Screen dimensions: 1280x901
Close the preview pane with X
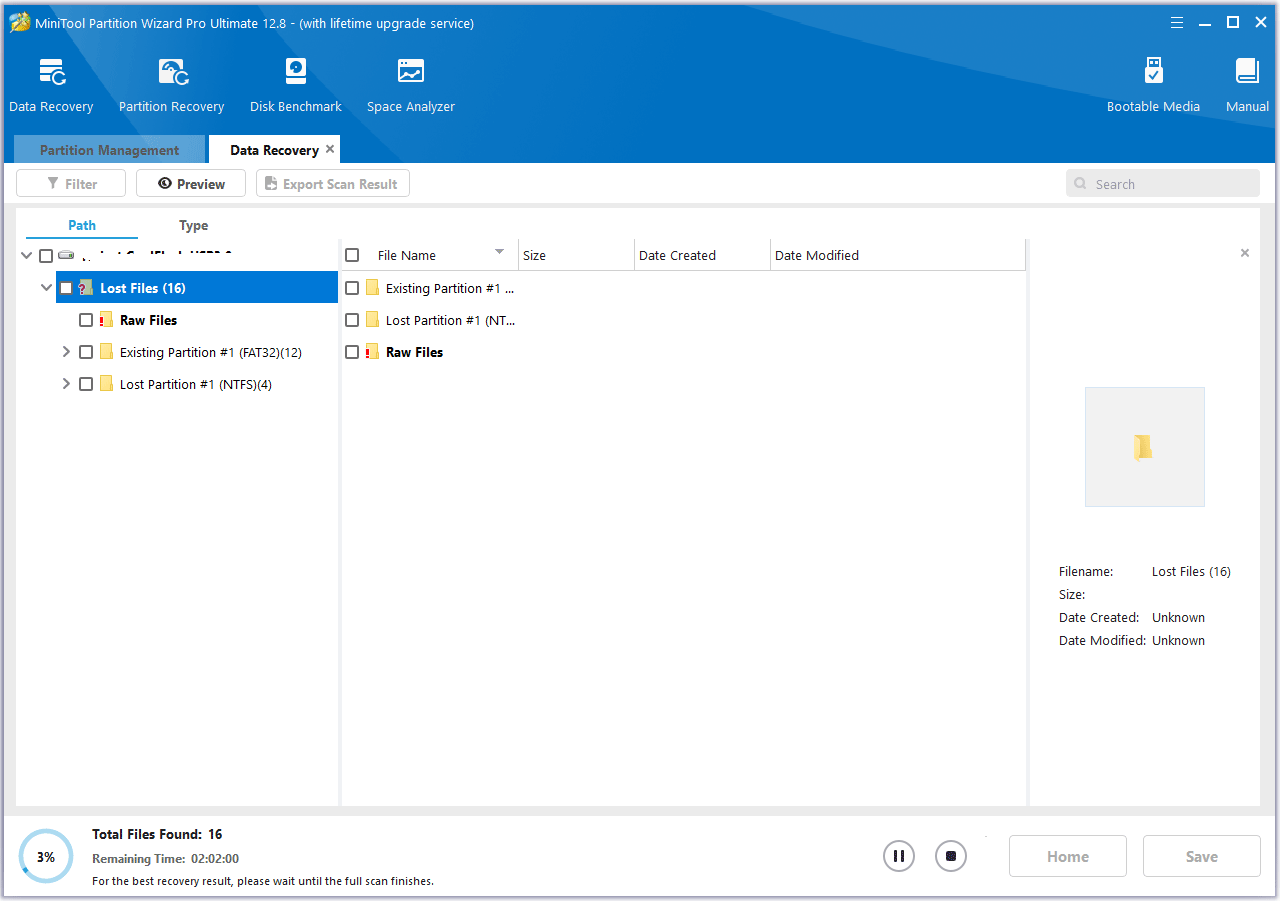pos(1245,253)
